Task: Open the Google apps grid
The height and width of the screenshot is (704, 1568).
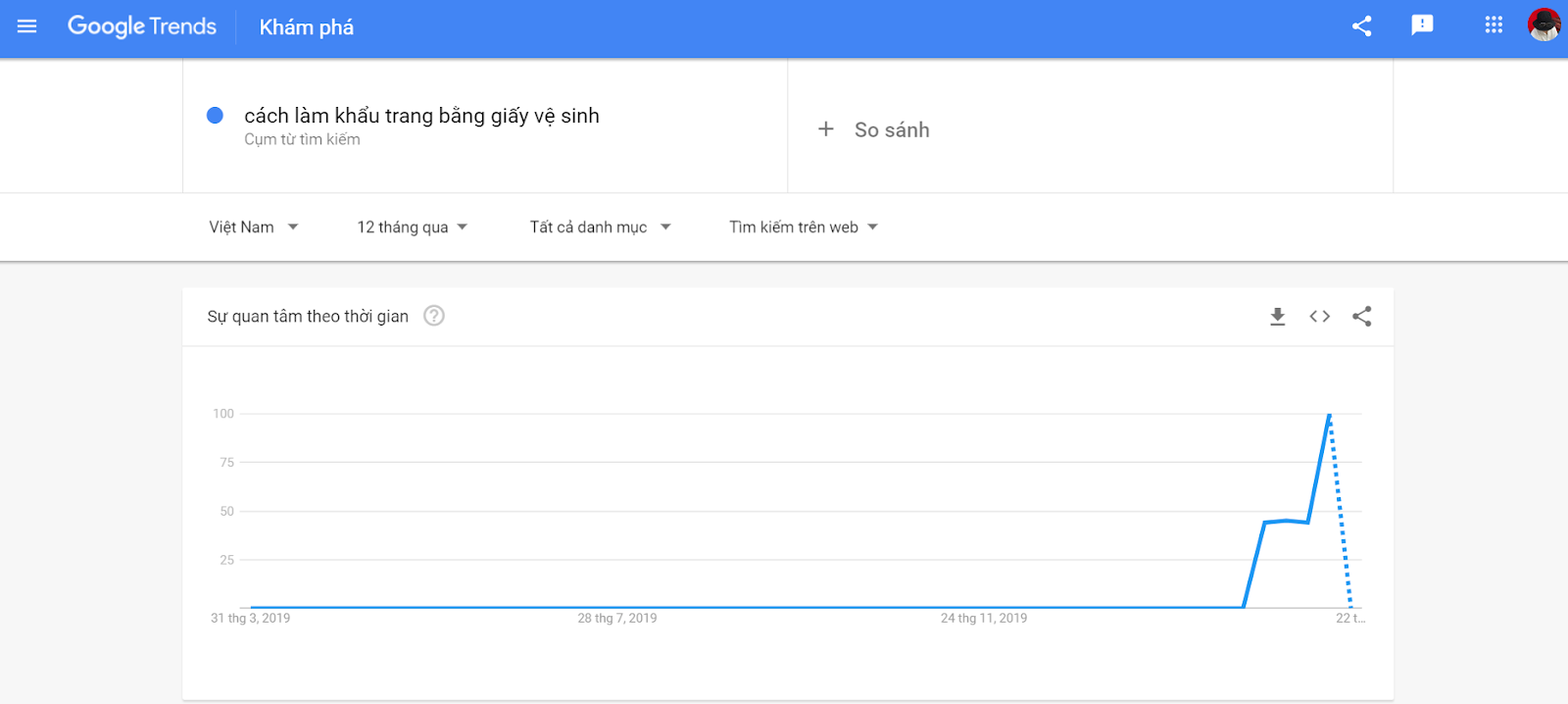Action: 1494,25
